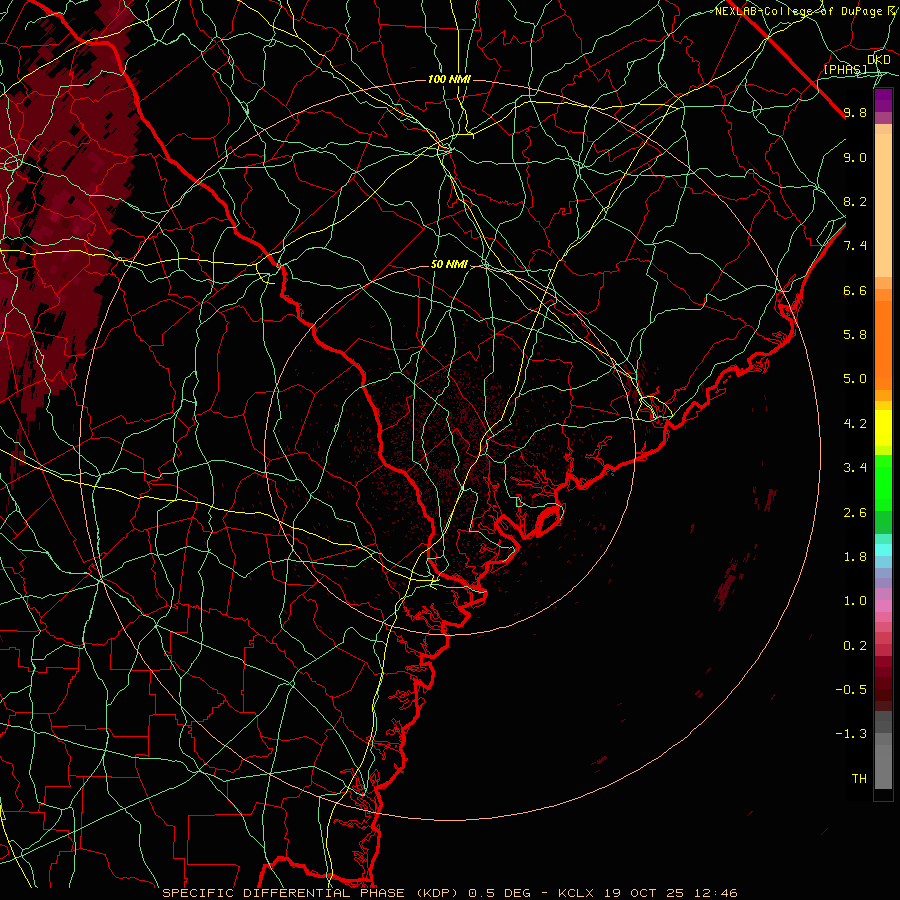Screen dimensions: 900x900
Task: Click the "1.8" color scale value
Action: point(855,557)
